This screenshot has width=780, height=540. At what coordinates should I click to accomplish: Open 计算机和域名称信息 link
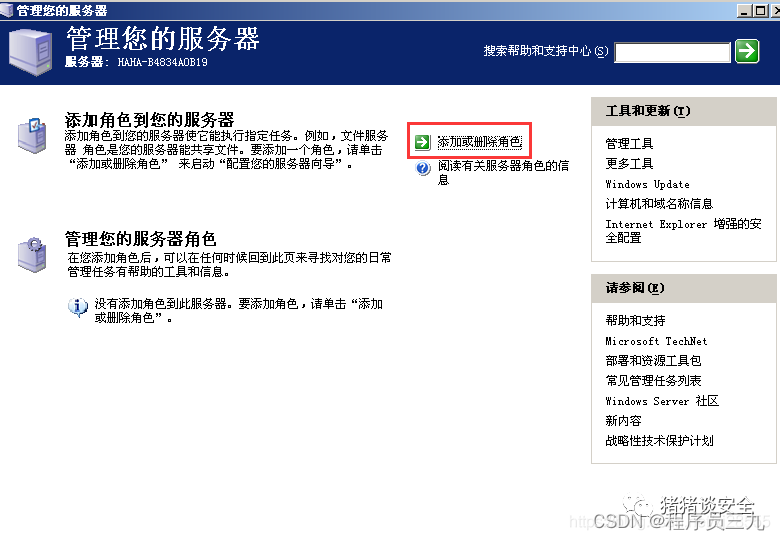(659, 204)
